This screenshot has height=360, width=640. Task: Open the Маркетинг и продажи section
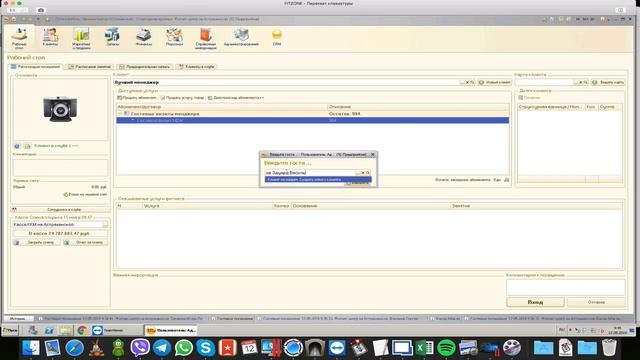pos(81,38)
